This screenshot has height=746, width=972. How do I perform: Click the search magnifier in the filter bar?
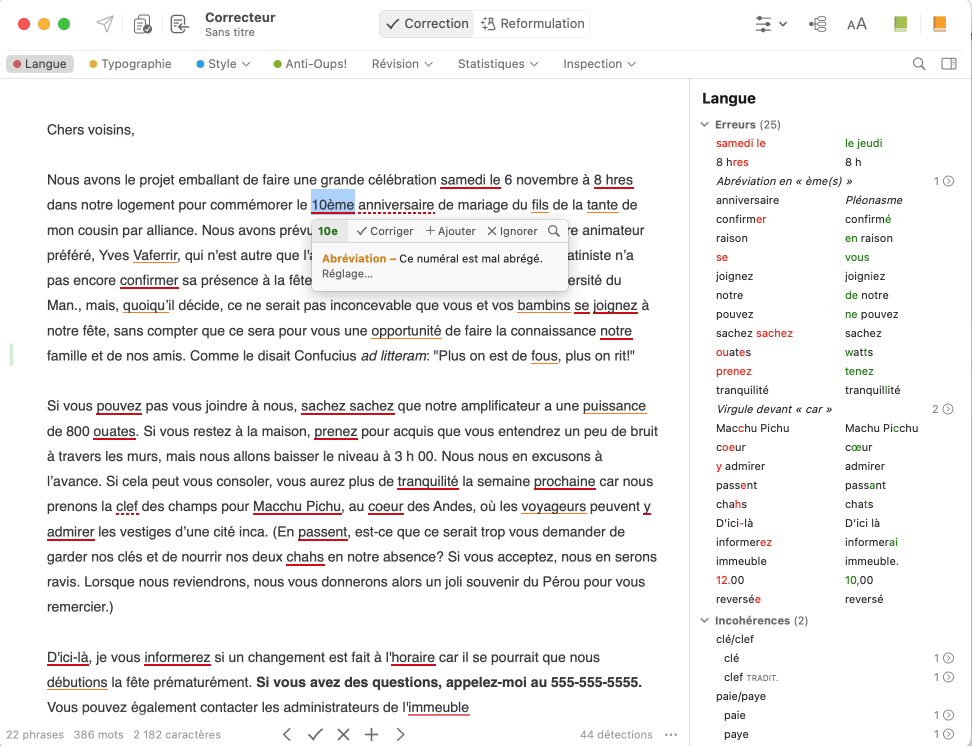click(x=919, y=64)
